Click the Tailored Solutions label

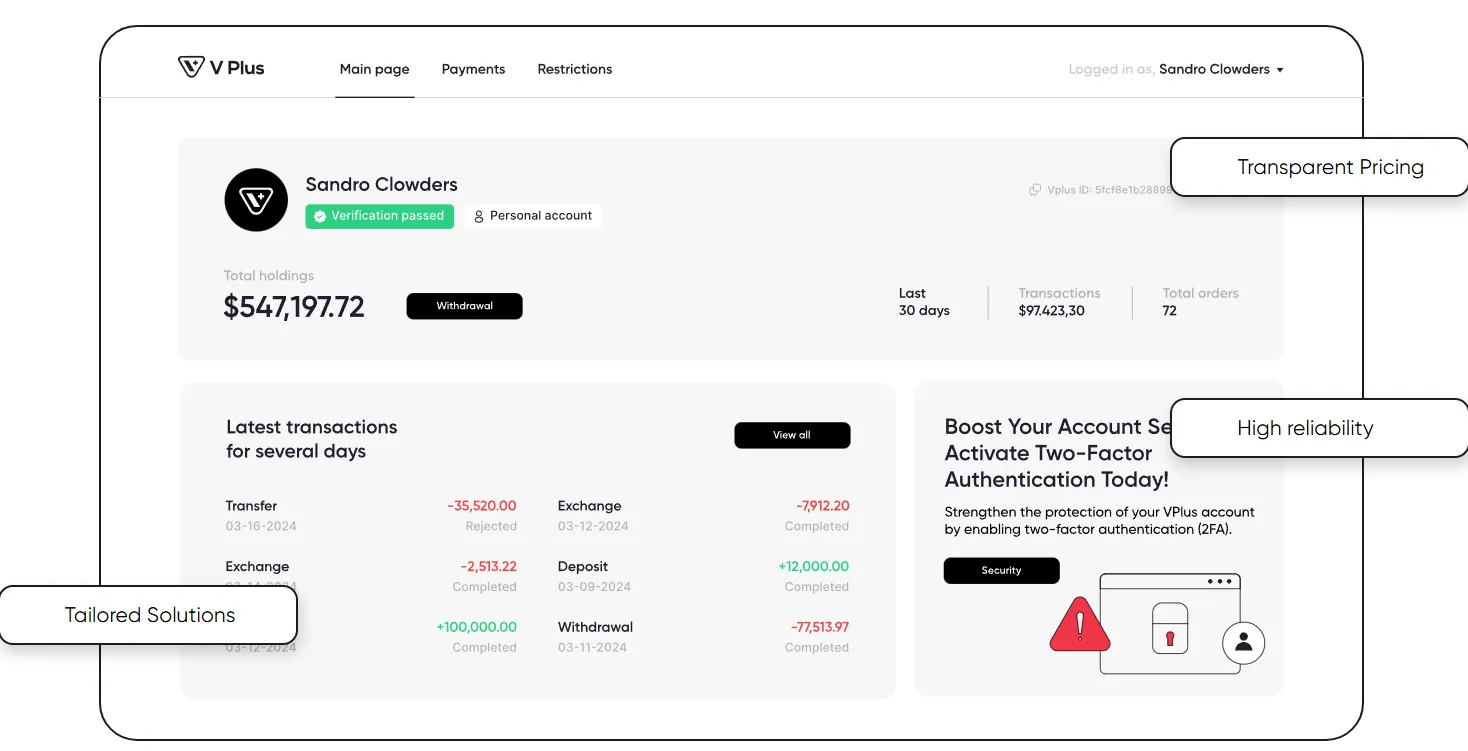pyautogui.click(x=149, y=615)
